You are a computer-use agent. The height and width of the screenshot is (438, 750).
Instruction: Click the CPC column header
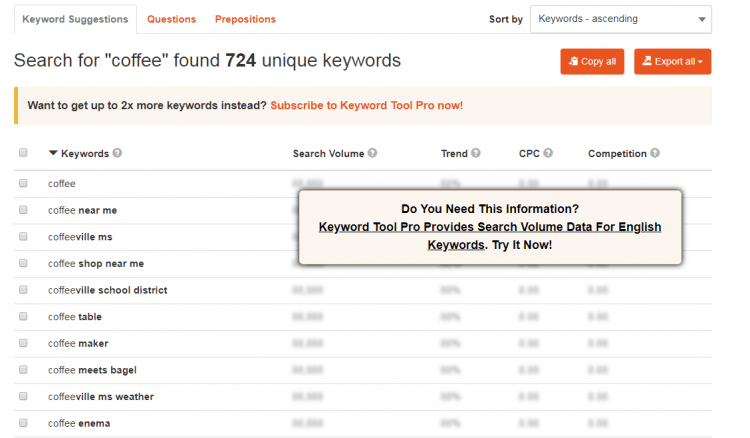click(x=529, y=153)
